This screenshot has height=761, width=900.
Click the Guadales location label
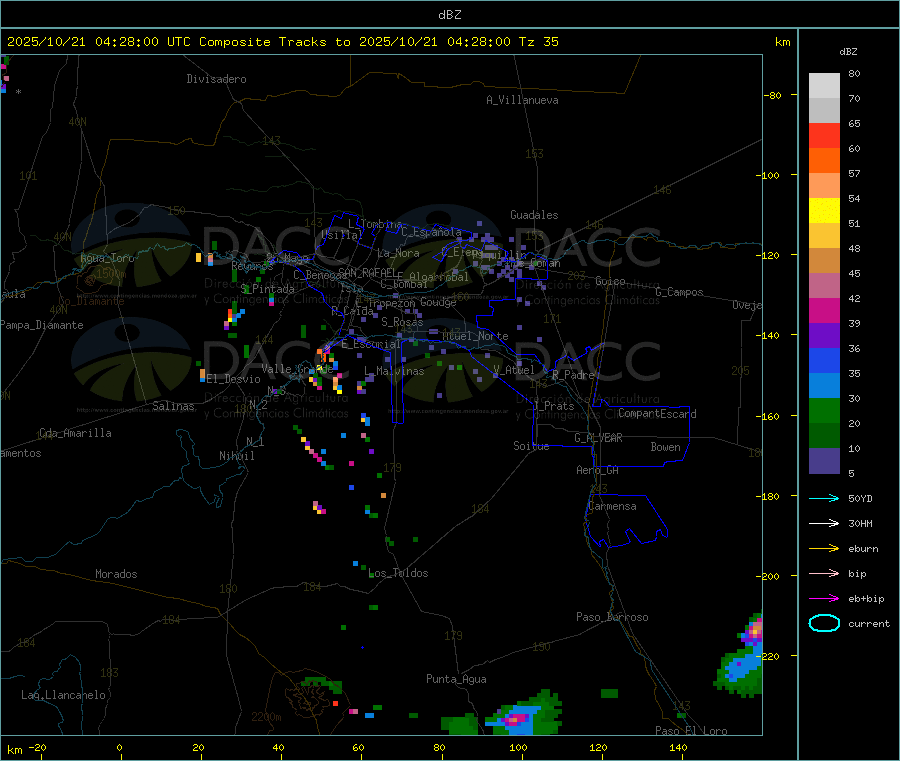(534, 215)
